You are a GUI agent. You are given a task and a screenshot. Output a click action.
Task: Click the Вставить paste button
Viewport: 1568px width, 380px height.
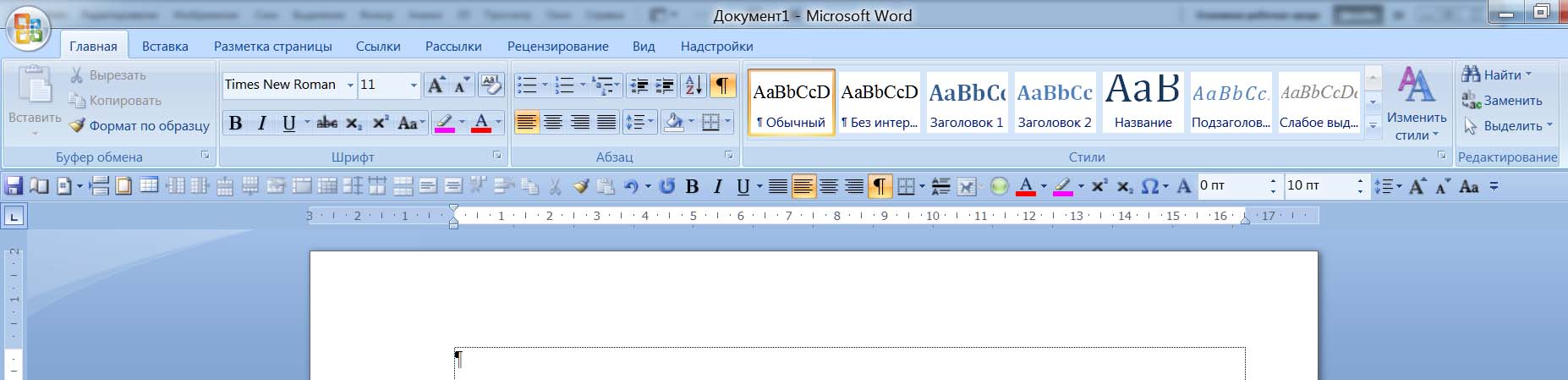pos(35,100)
